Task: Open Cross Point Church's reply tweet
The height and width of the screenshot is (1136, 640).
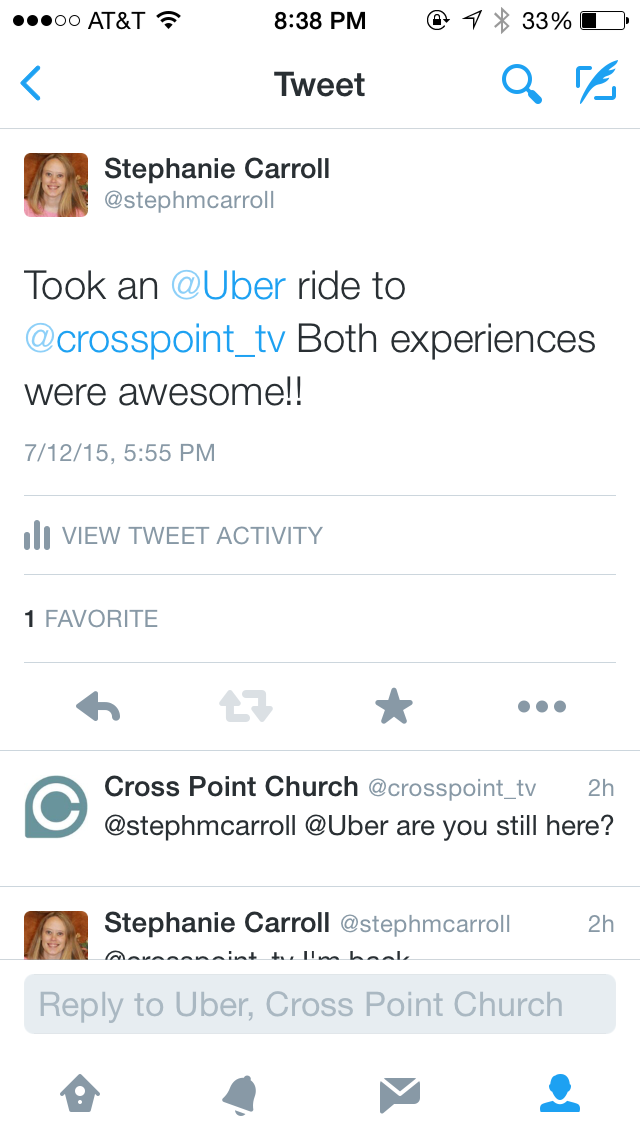Action: point(358,827)
